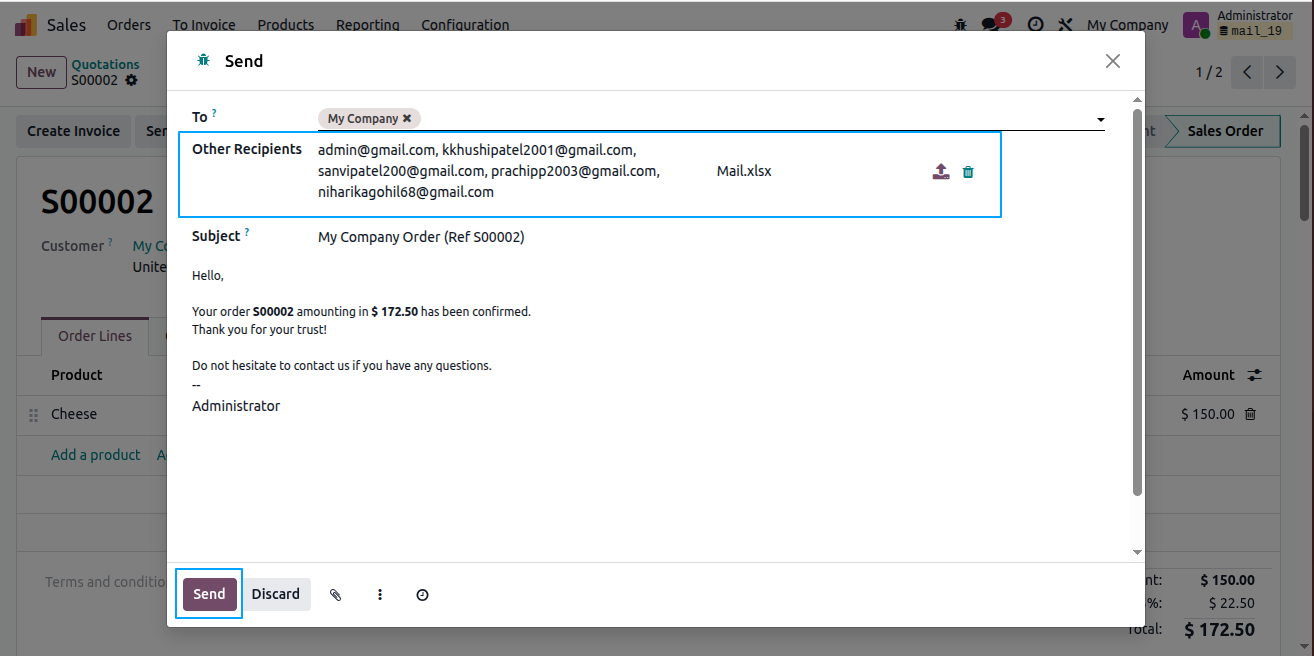Click the Amount column header
Viewport: 1314px width, 656px height.
(x=1209, y=375)
